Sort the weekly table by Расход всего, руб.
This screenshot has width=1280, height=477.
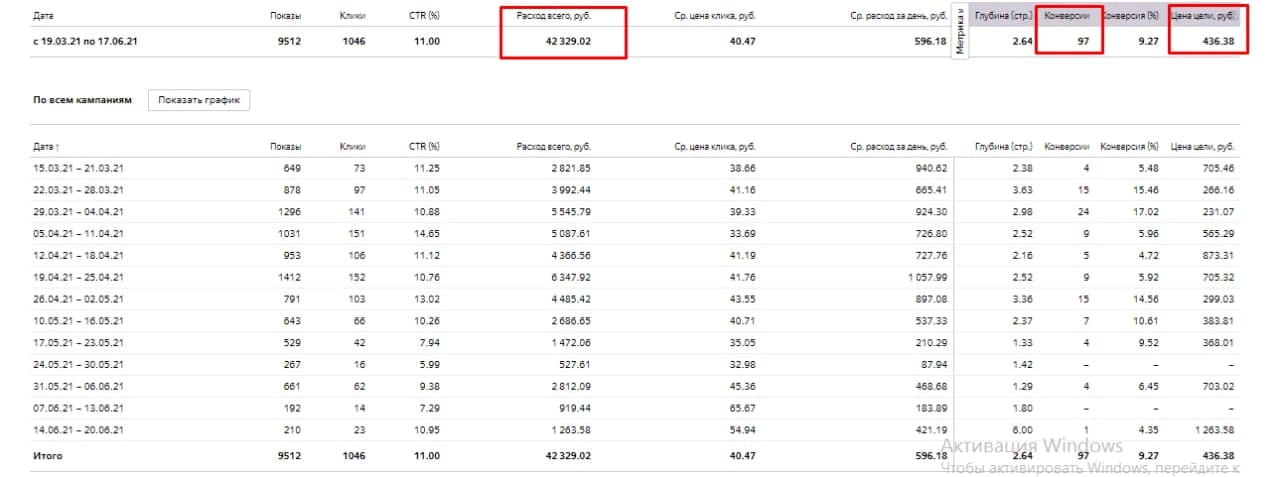(x=553, y=147)
